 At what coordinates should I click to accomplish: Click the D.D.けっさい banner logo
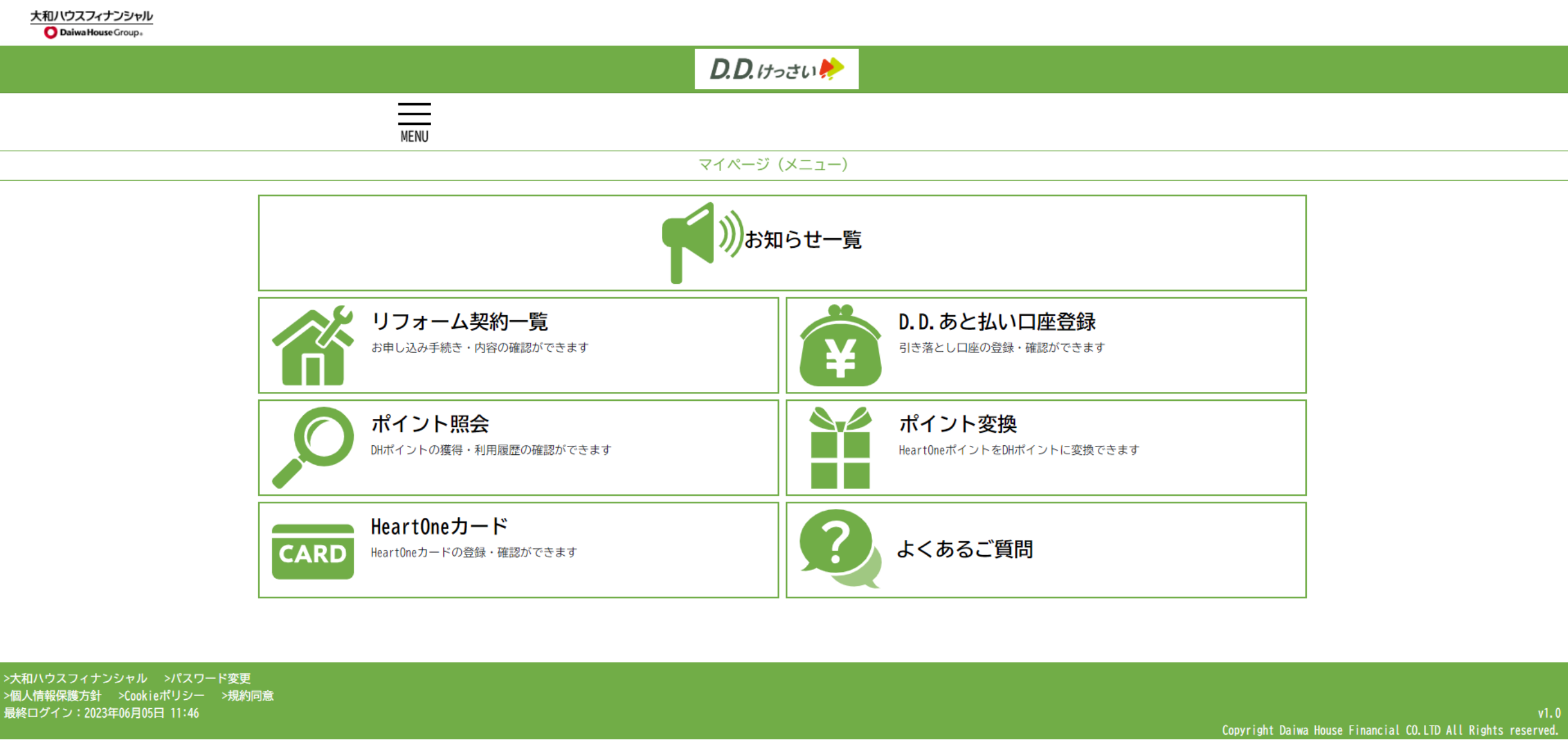point(776,70)
